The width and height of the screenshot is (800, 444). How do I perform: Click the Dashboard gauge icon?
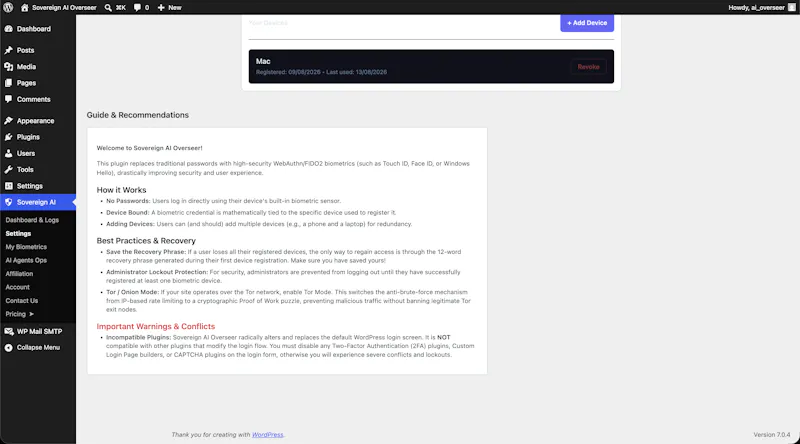click(9, 29)
